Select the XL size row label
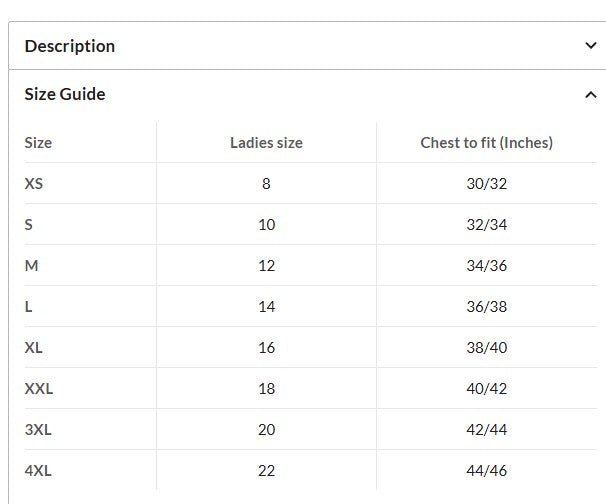The image size is (606, 504). [x=34, y=348]
